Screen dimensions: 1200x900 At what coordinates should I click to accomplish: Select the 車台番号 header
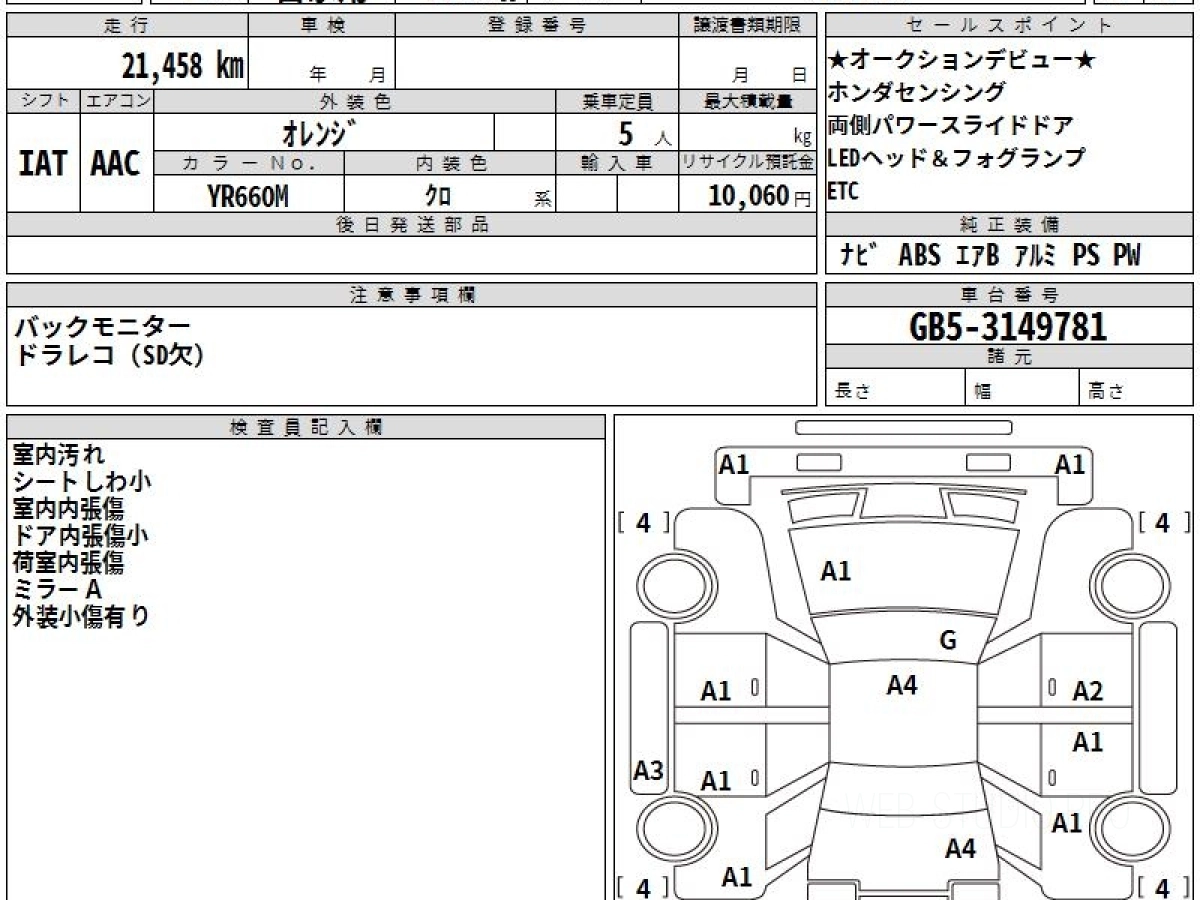tap(1009, 295)
